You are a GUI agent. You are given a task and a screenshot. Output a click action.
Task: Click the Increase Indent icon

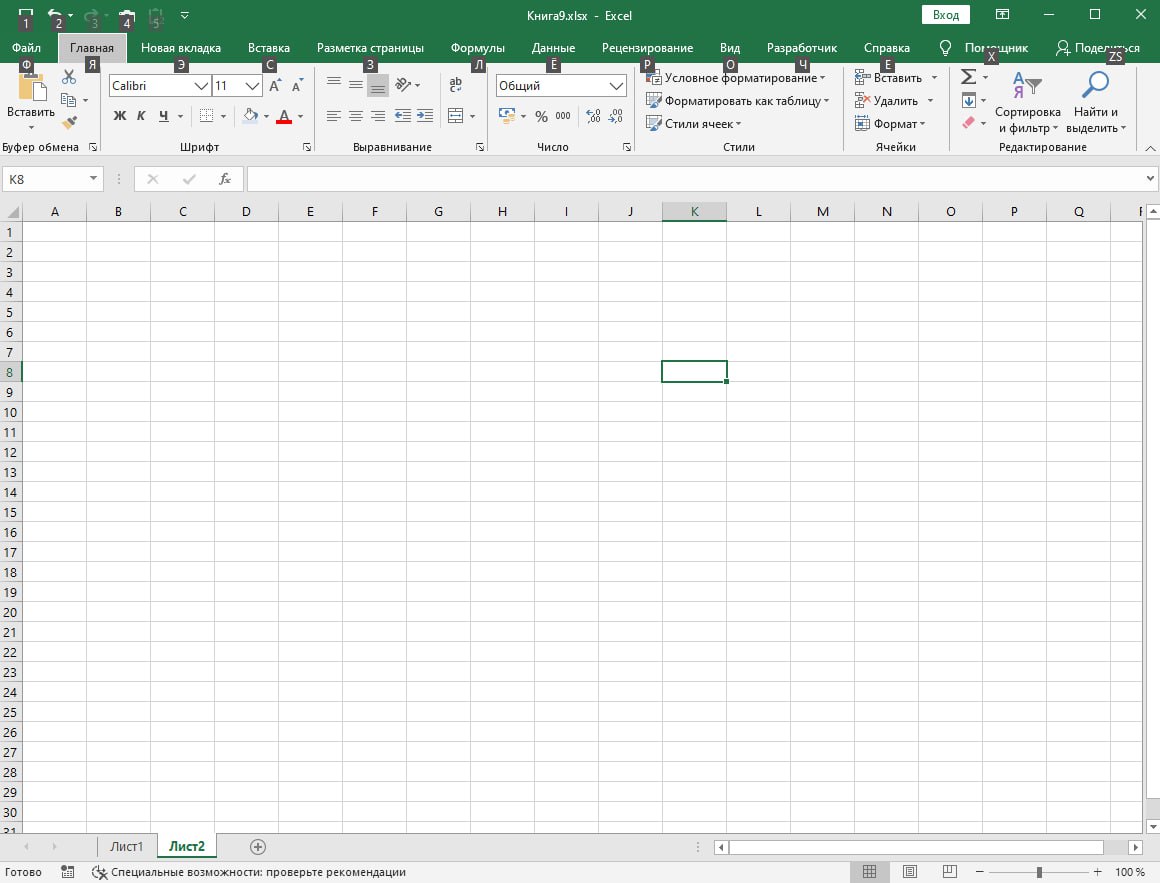(x=425, y=116)
